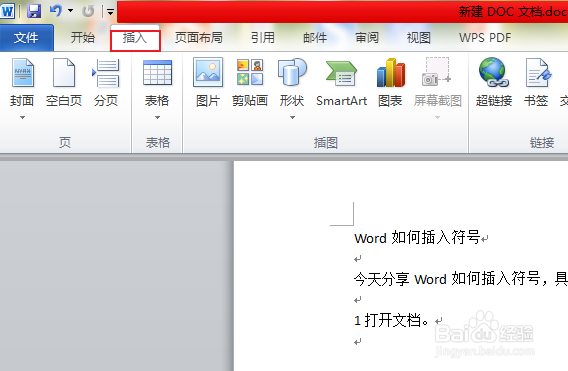The width and height of the screenshot is (568, 371).
Task: Open the 邮件 tab
Action: click(x=315, y=38)
